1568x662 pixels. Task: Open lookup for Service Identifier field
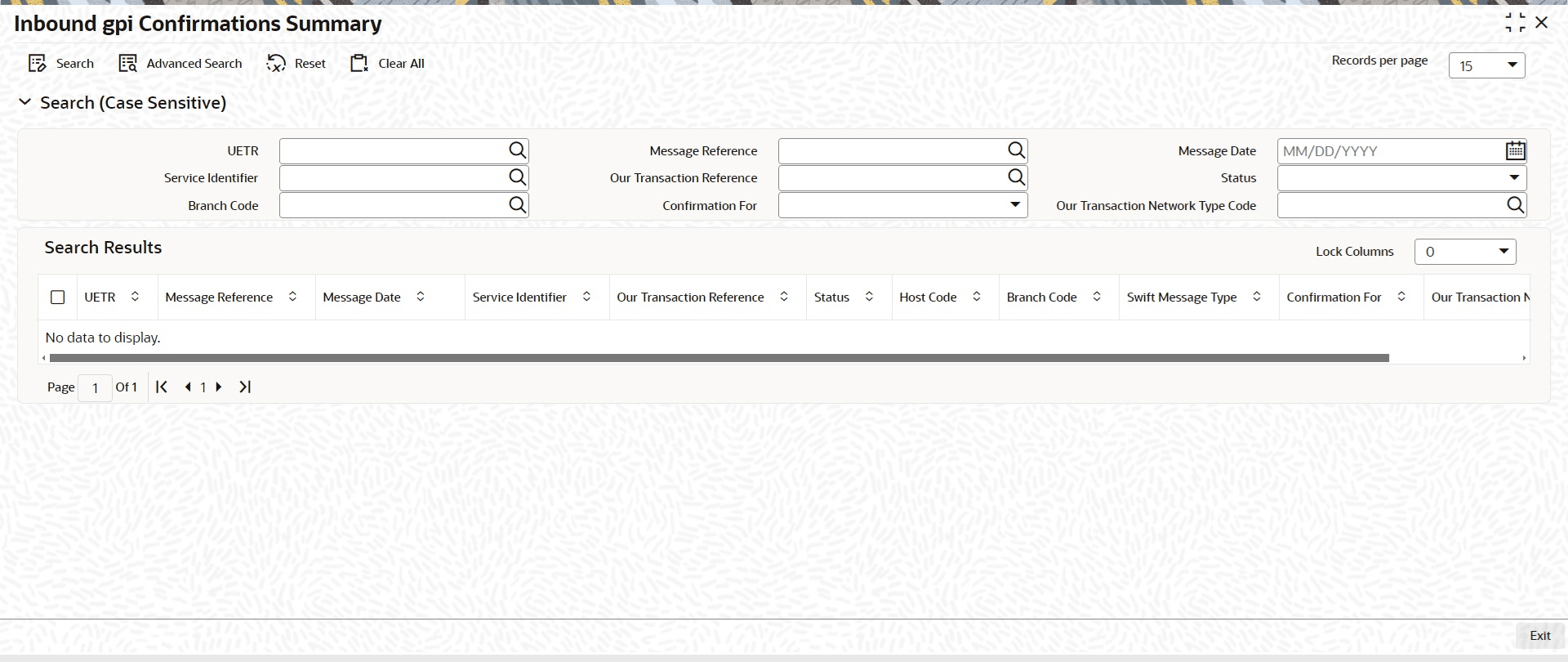pyautogui.click(x=517, y=177)
